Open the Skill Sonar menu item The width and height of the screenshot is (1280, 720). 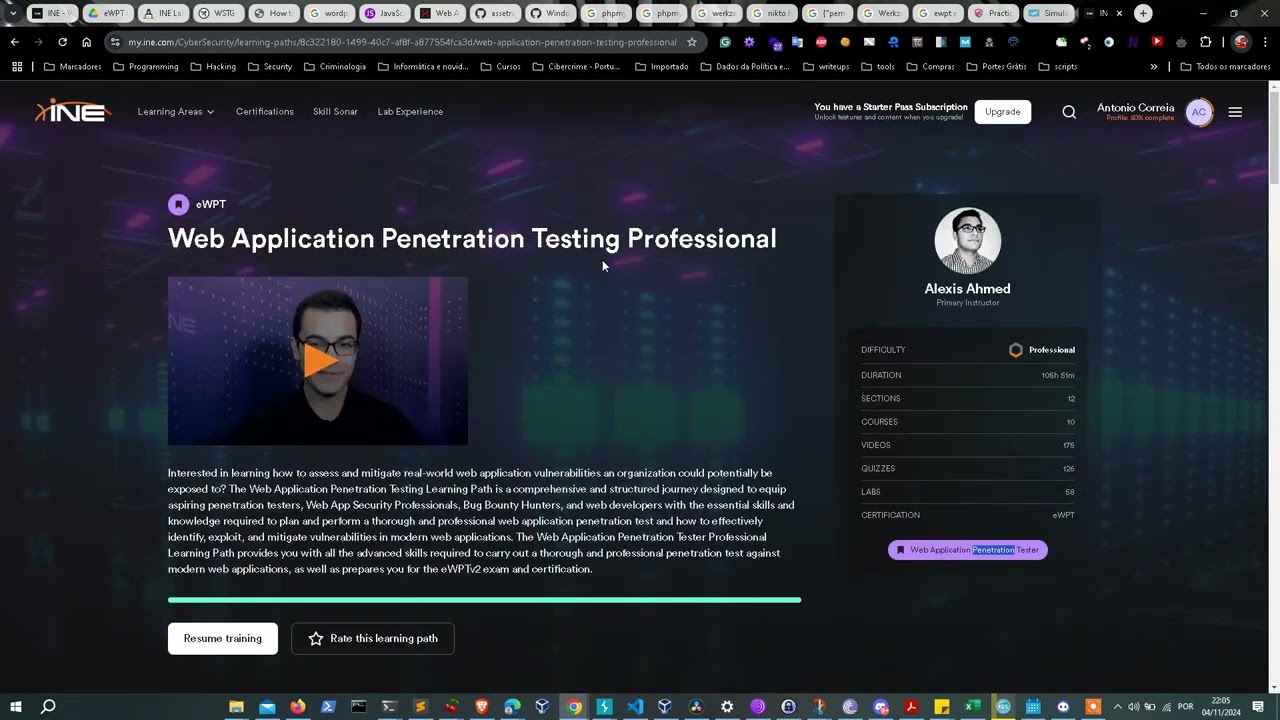point(335,112)
